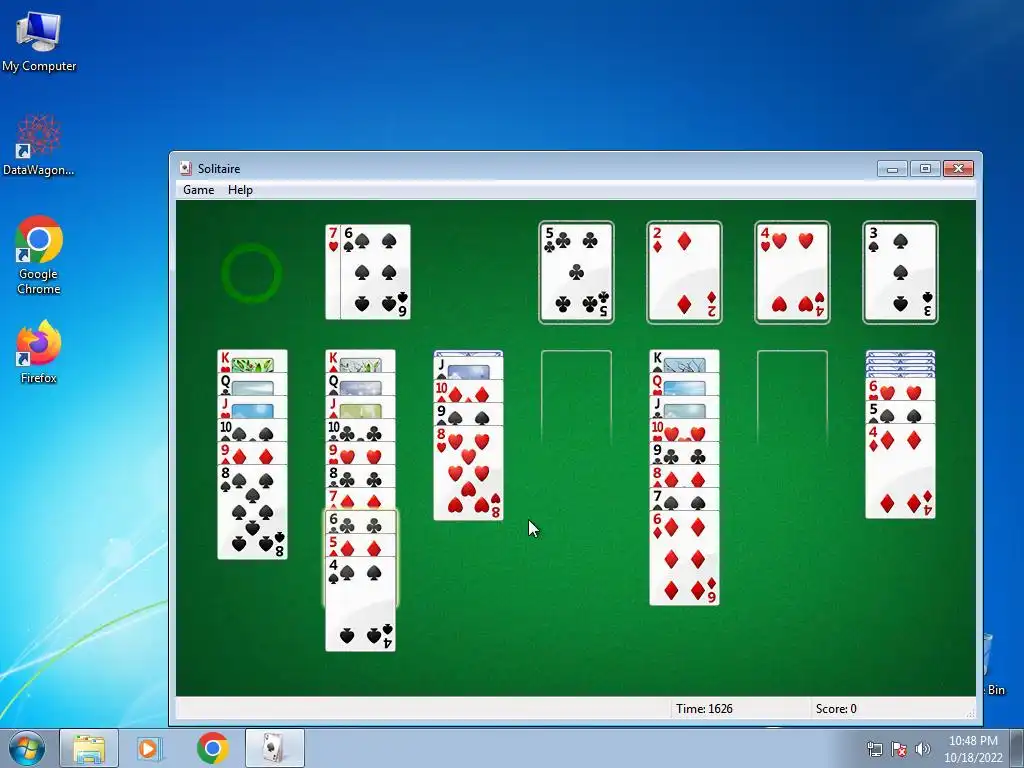Screen dimensions: 1024x768
Task: Select the 9 of diamonds card
Action: pos(252,453)
